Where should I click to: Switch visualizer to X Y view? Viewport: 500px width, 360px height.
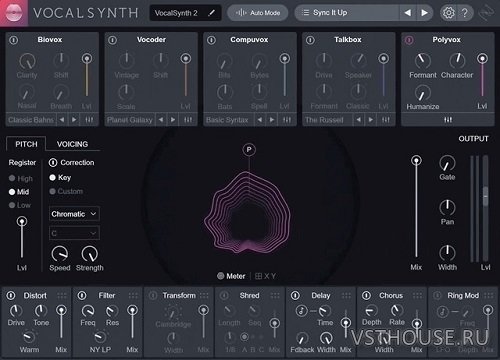point(265,276)
